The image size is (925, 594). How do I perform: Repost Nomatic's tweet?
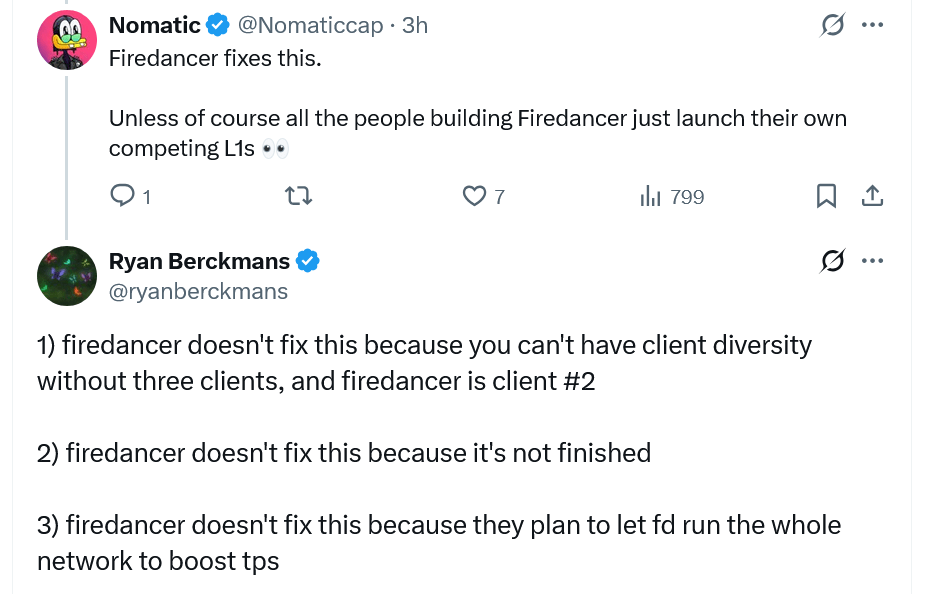[299, 197]
